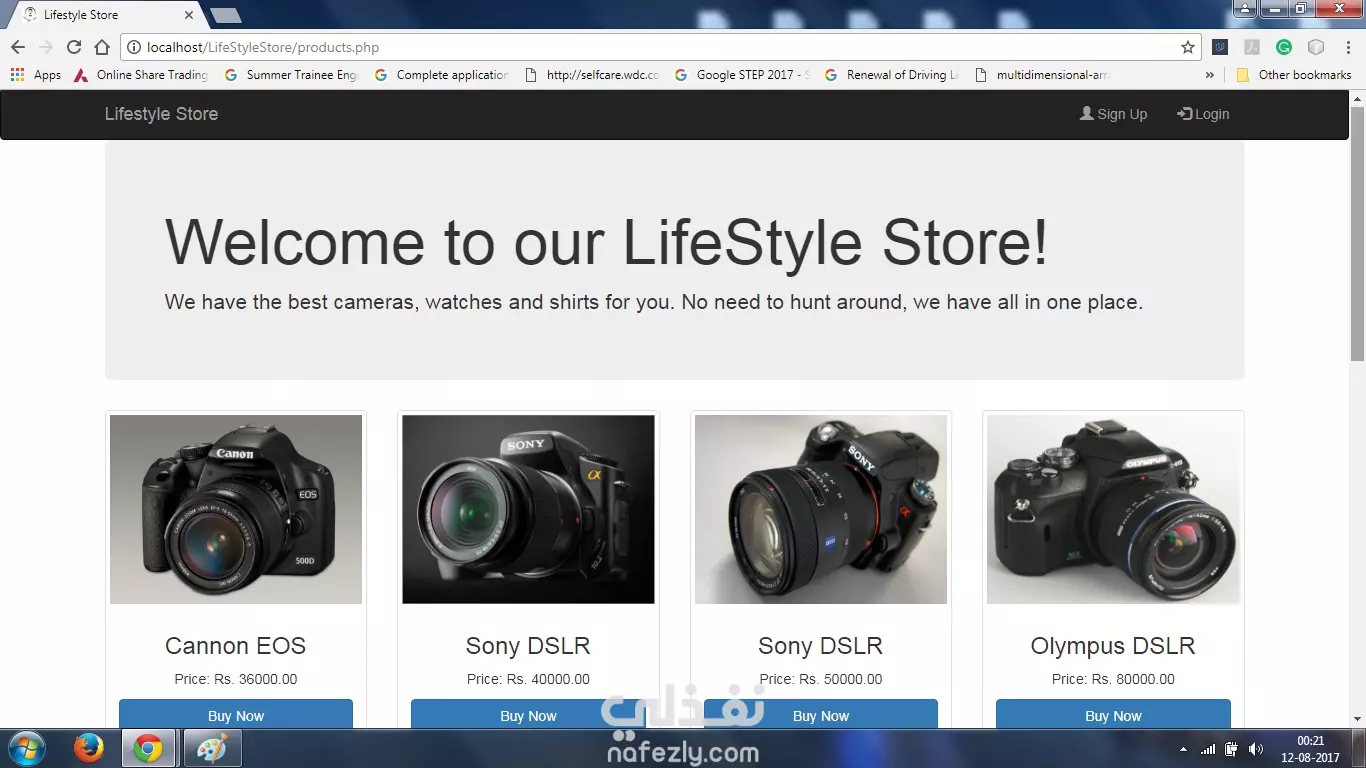Open the browser home page icon

point(102,47)
